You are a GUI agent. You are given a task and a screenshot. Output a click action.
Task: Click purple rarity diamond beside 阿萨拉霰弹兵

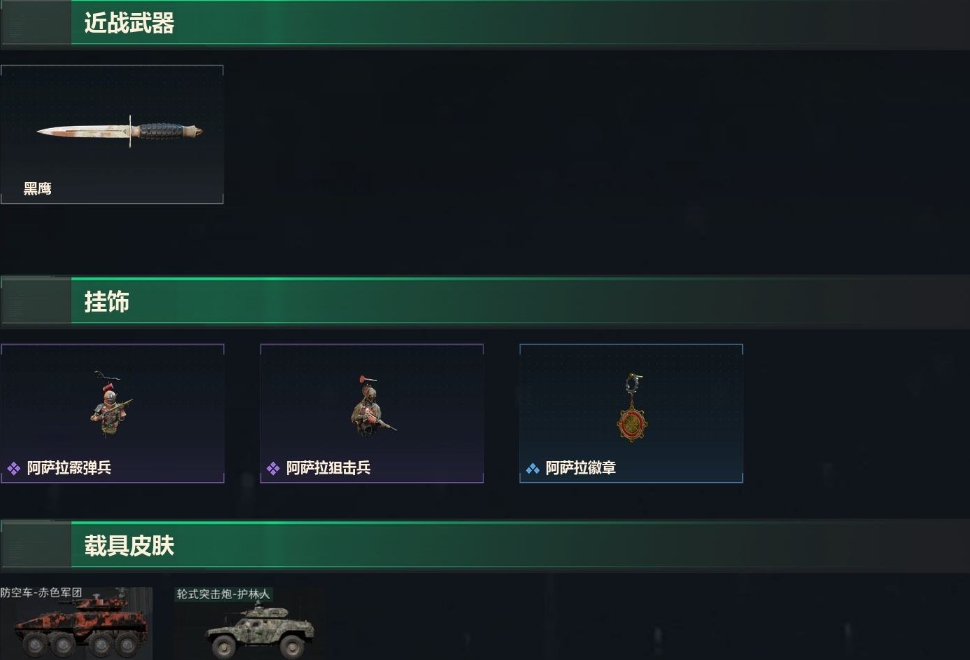(x=14, y=468)
